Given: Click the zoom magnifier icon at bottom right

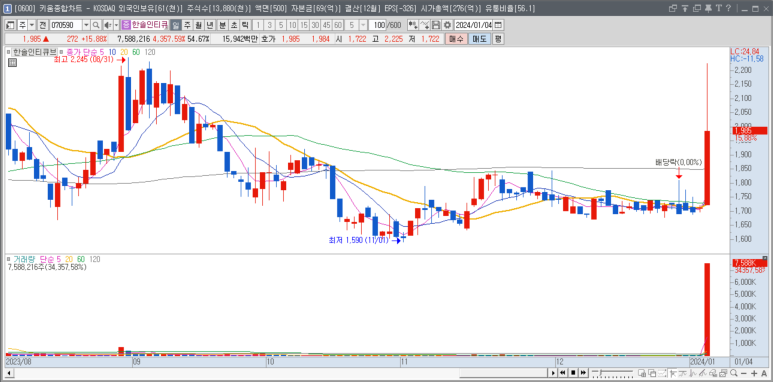Looking at the screenshot, I should pyautogui.click(x=734, y=373).
